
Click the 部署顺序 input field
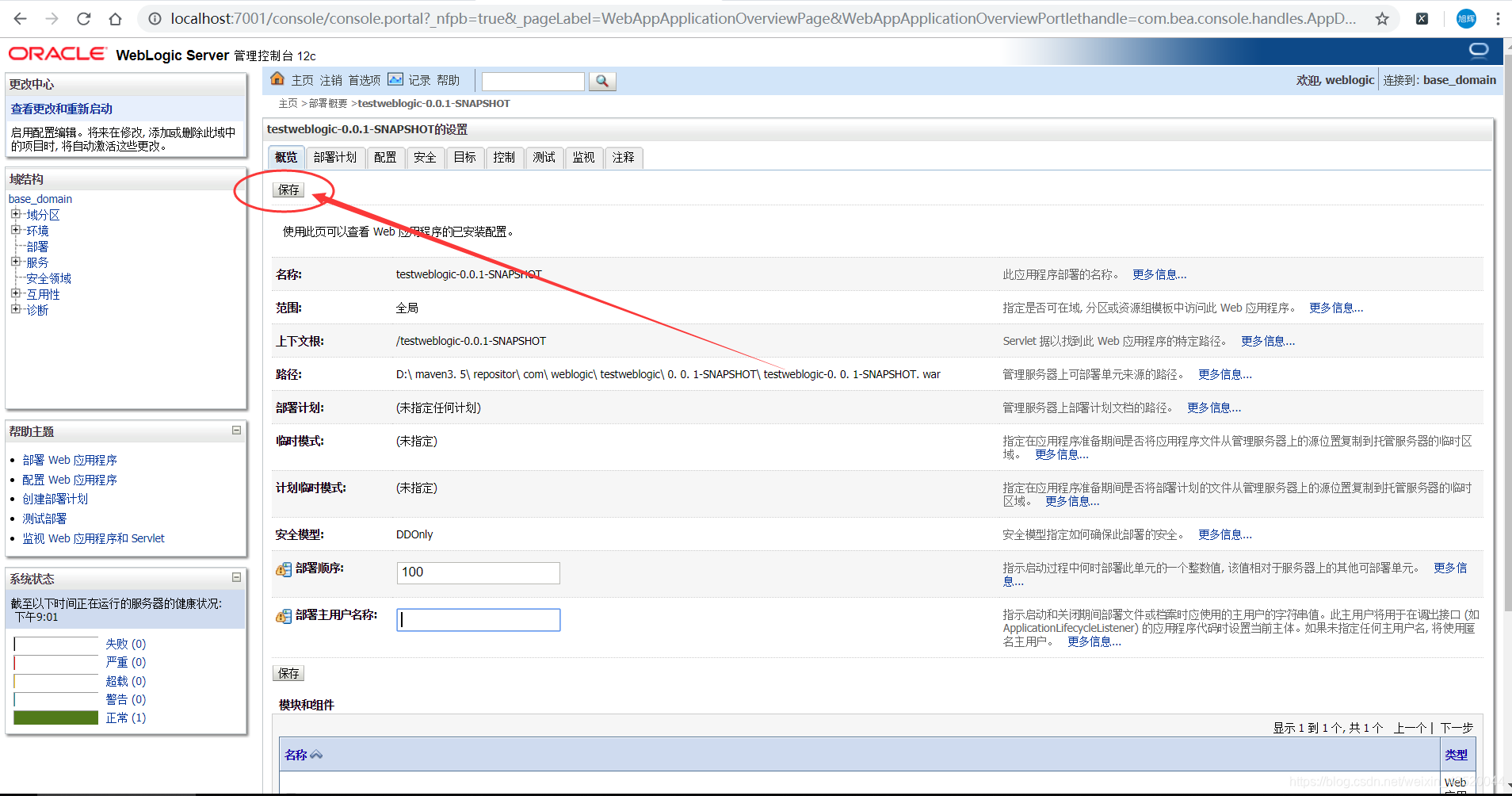478,572
